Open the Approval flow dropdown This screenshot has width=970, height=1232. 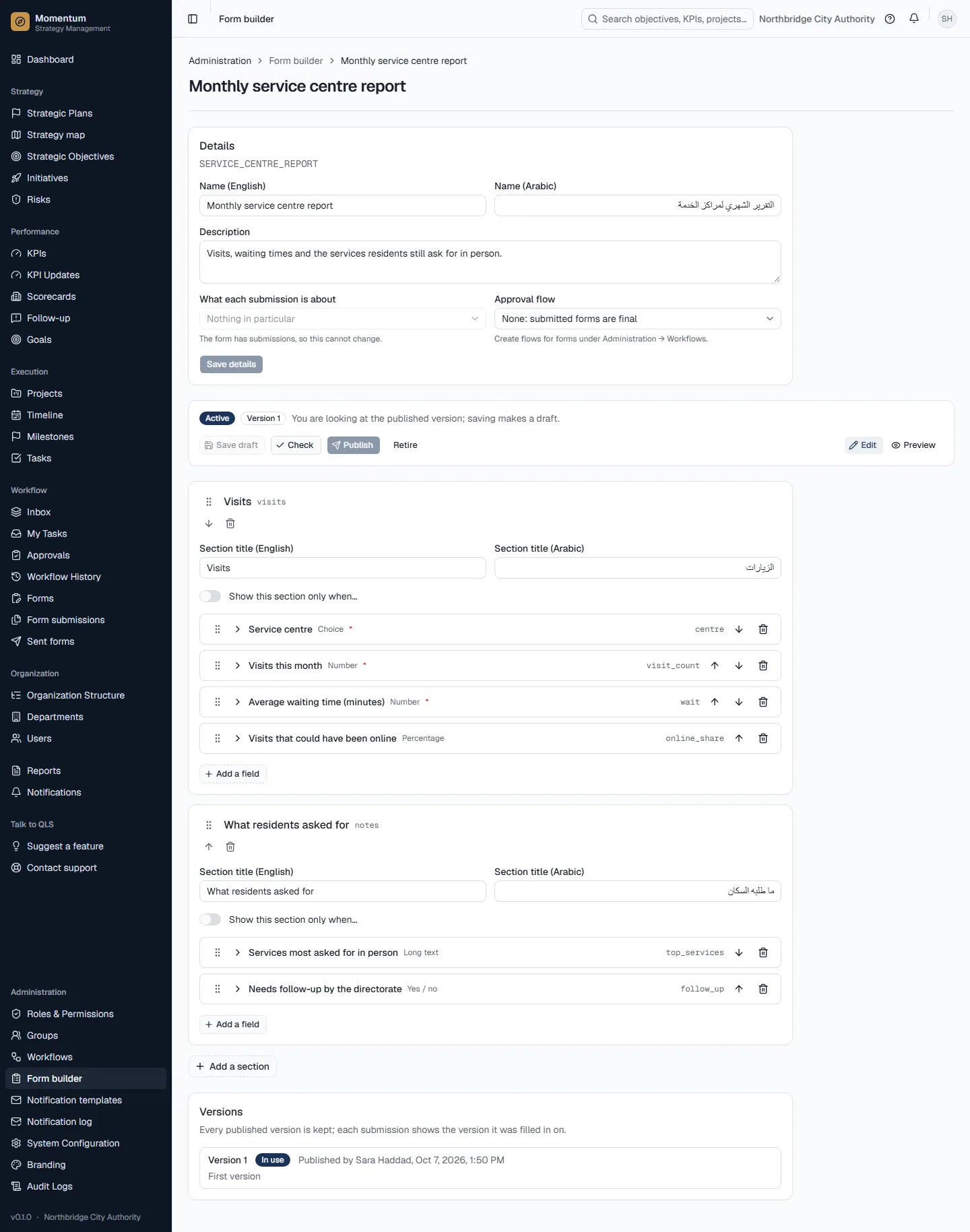coord(637,319)
